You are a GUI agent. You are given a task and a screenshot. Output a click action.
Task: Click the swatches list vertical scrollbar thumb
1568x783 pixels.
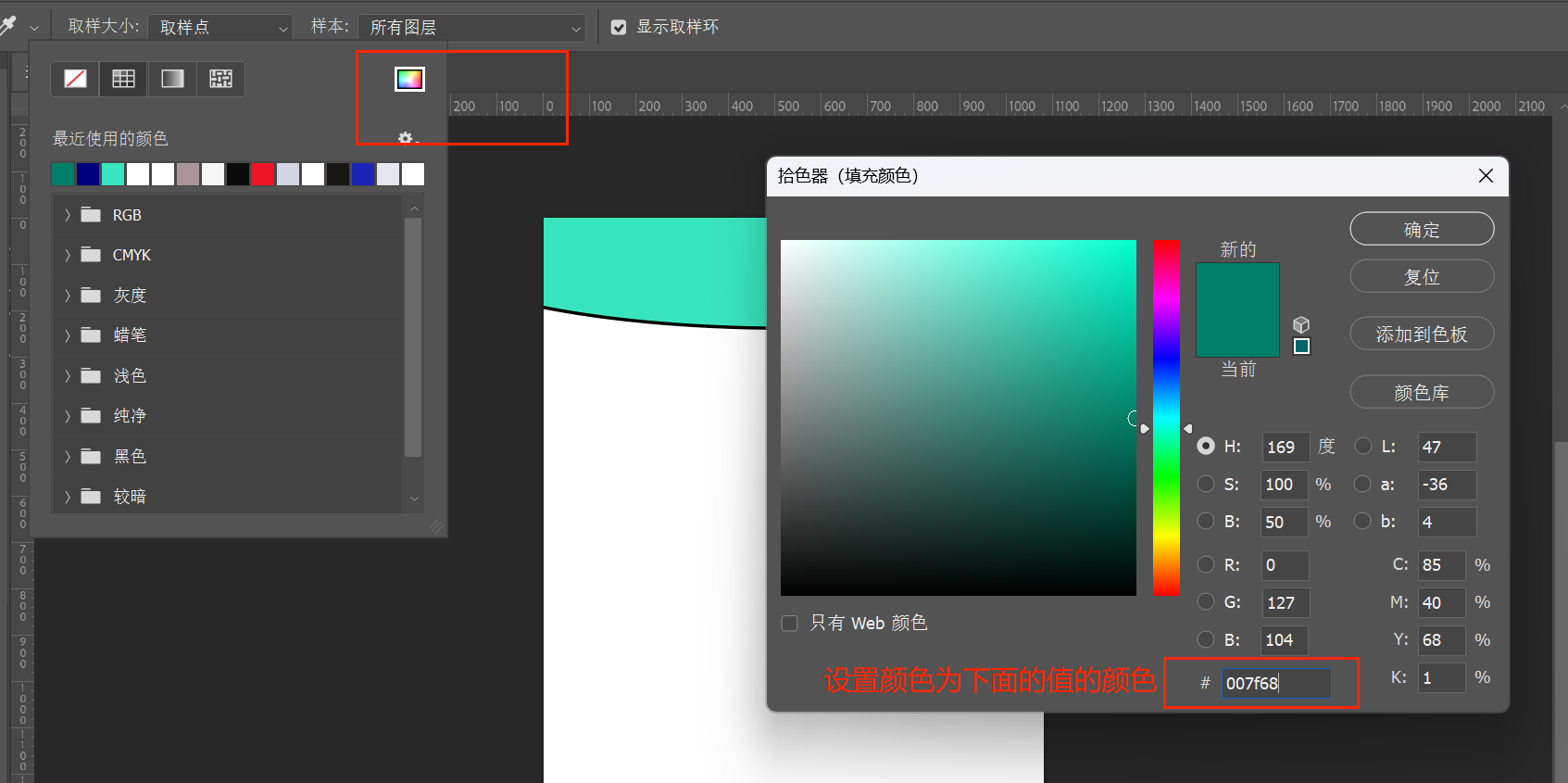[413, 337]
